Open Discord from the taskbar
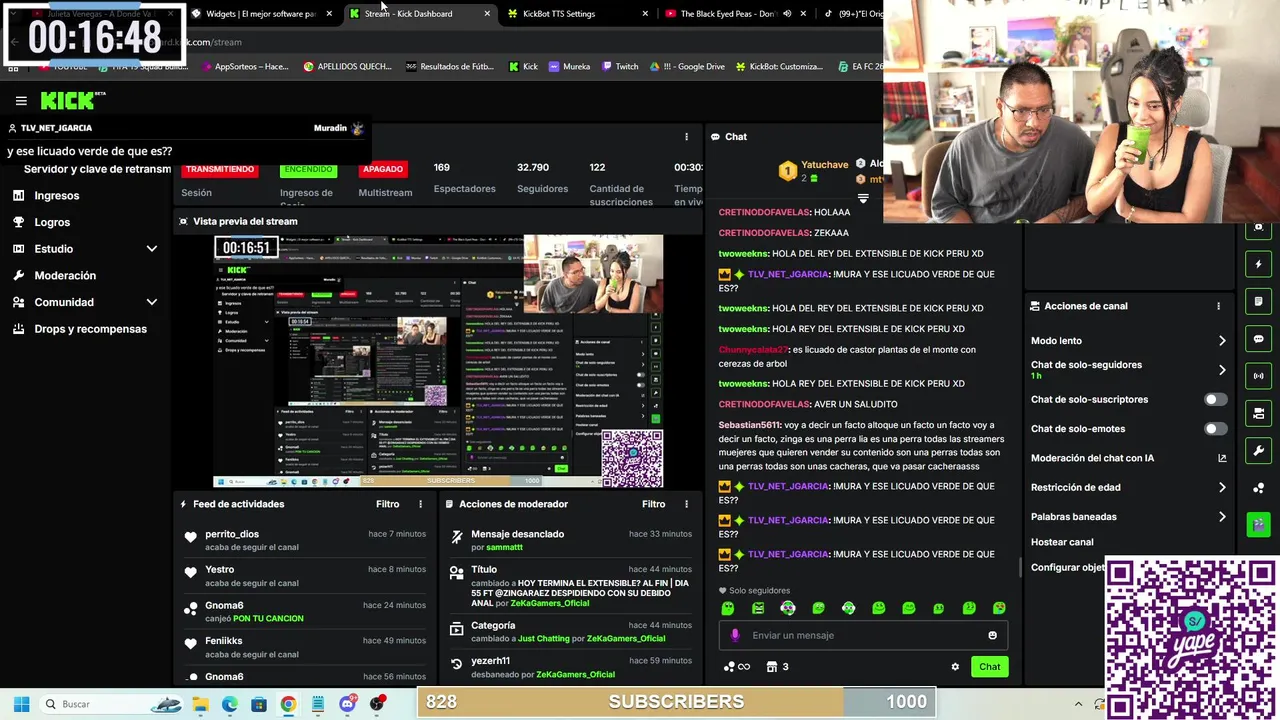Viewport: 1280px width, 720px height. (x=347, y=704)
